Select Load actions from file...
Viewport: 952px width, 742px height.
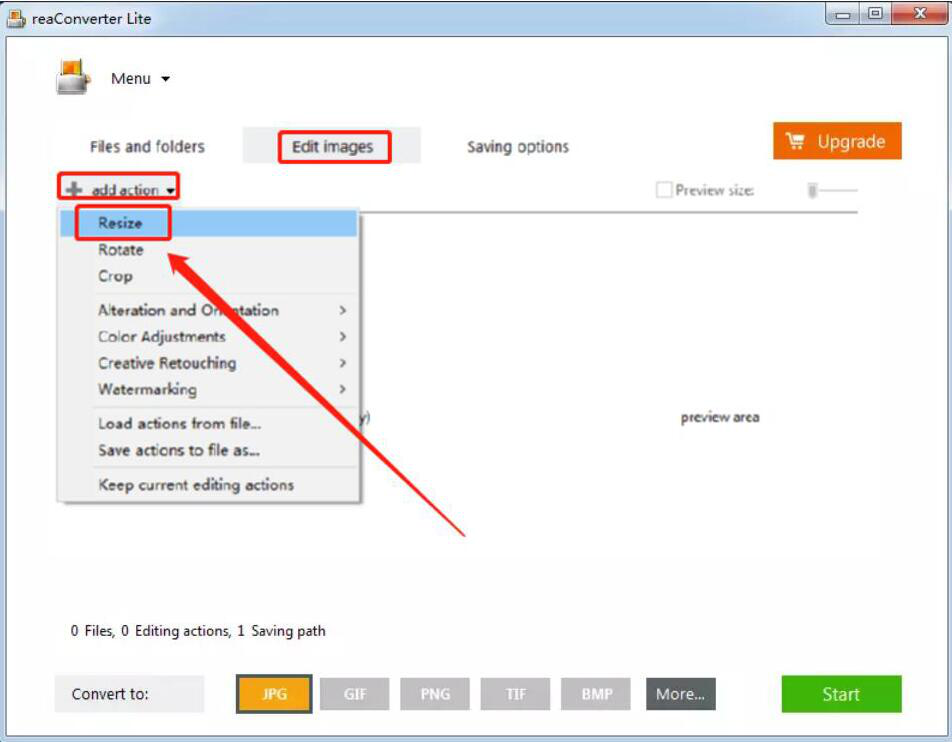pyautogui.click(x=209, y=423)
